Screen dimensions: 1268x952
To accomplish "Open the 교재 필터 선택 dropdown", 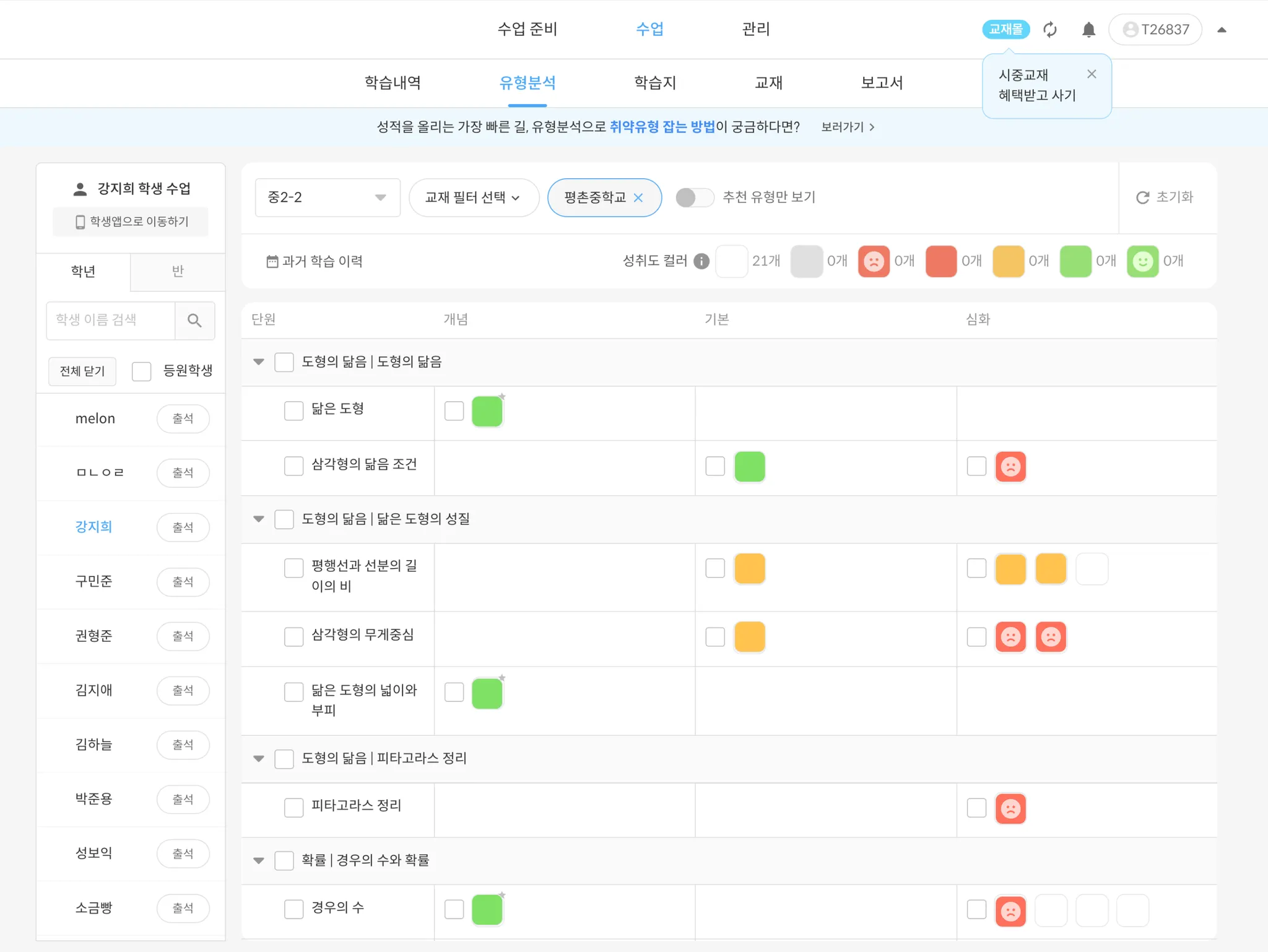I will 473,197.
